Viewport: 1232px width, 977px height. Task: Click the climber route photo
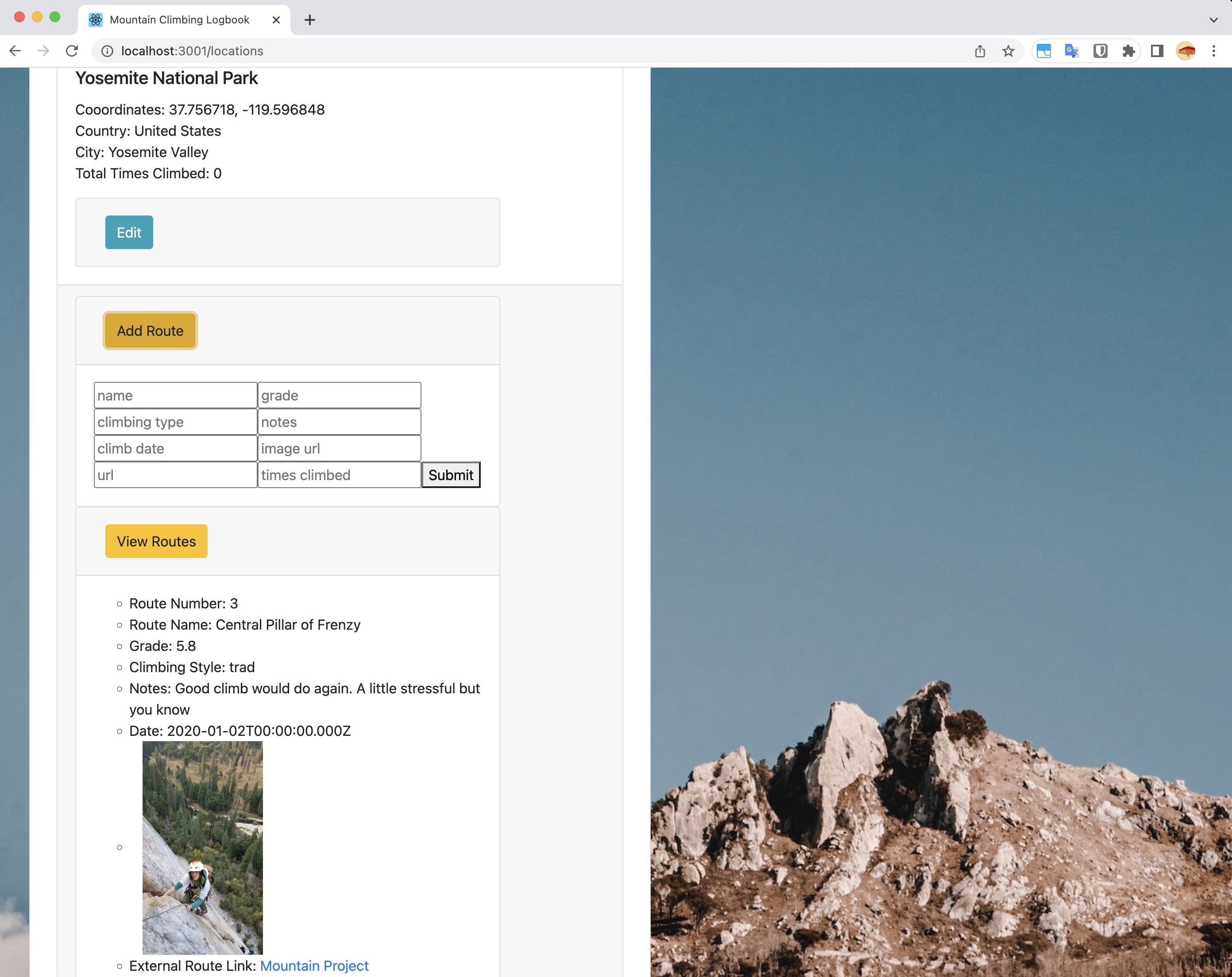pos(202,847)
